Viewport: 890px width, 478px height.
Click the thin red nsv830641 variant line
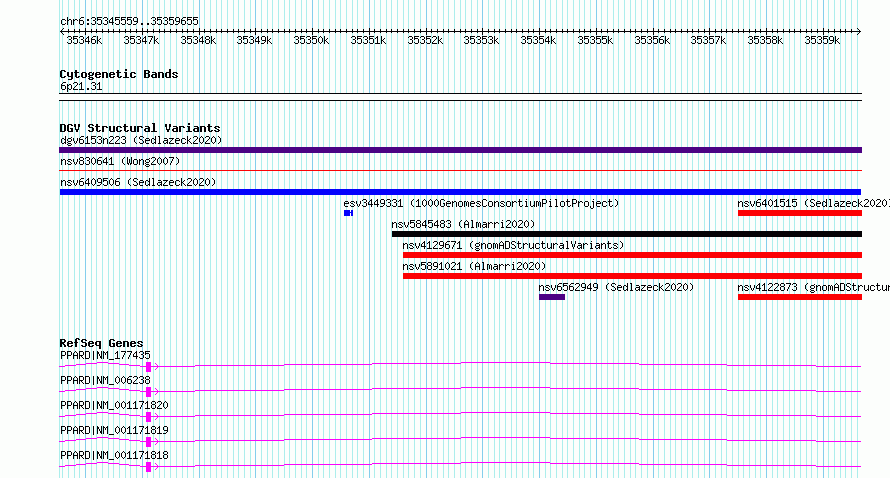(x=460, y=170)
